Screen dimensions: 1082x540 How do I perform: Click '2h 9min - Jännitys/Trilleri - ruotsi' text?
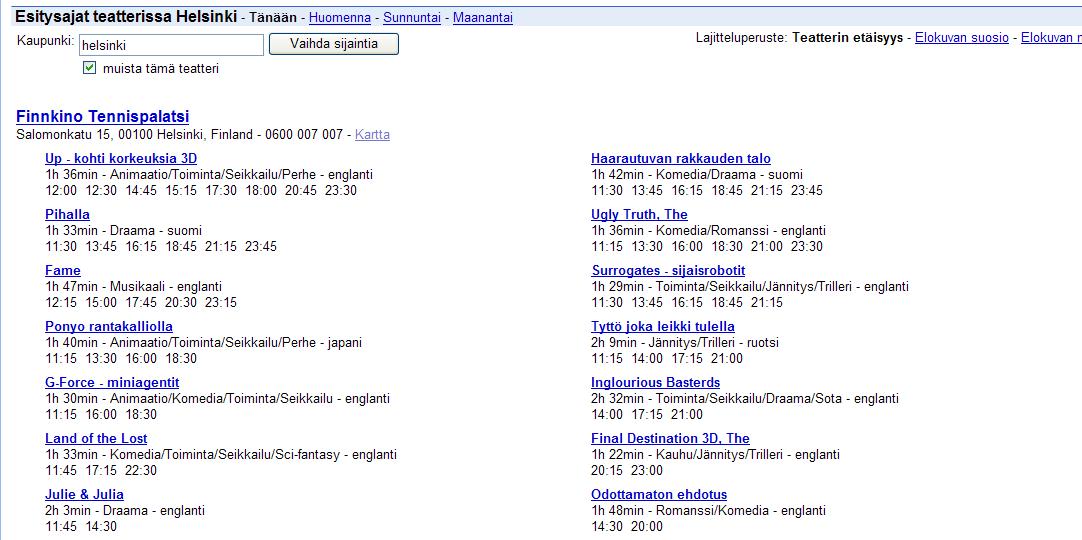click(685, 342)
